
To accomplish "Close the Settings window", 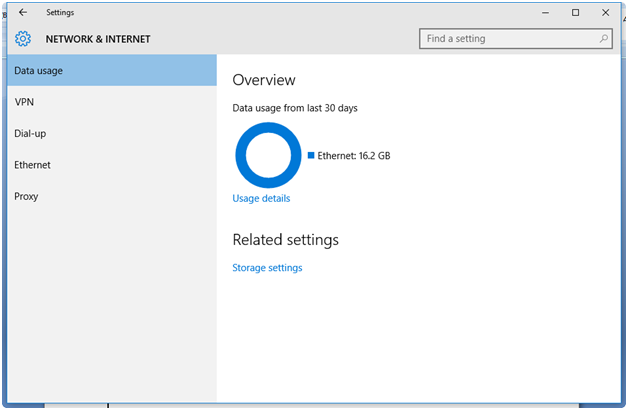I will [605, 12].
